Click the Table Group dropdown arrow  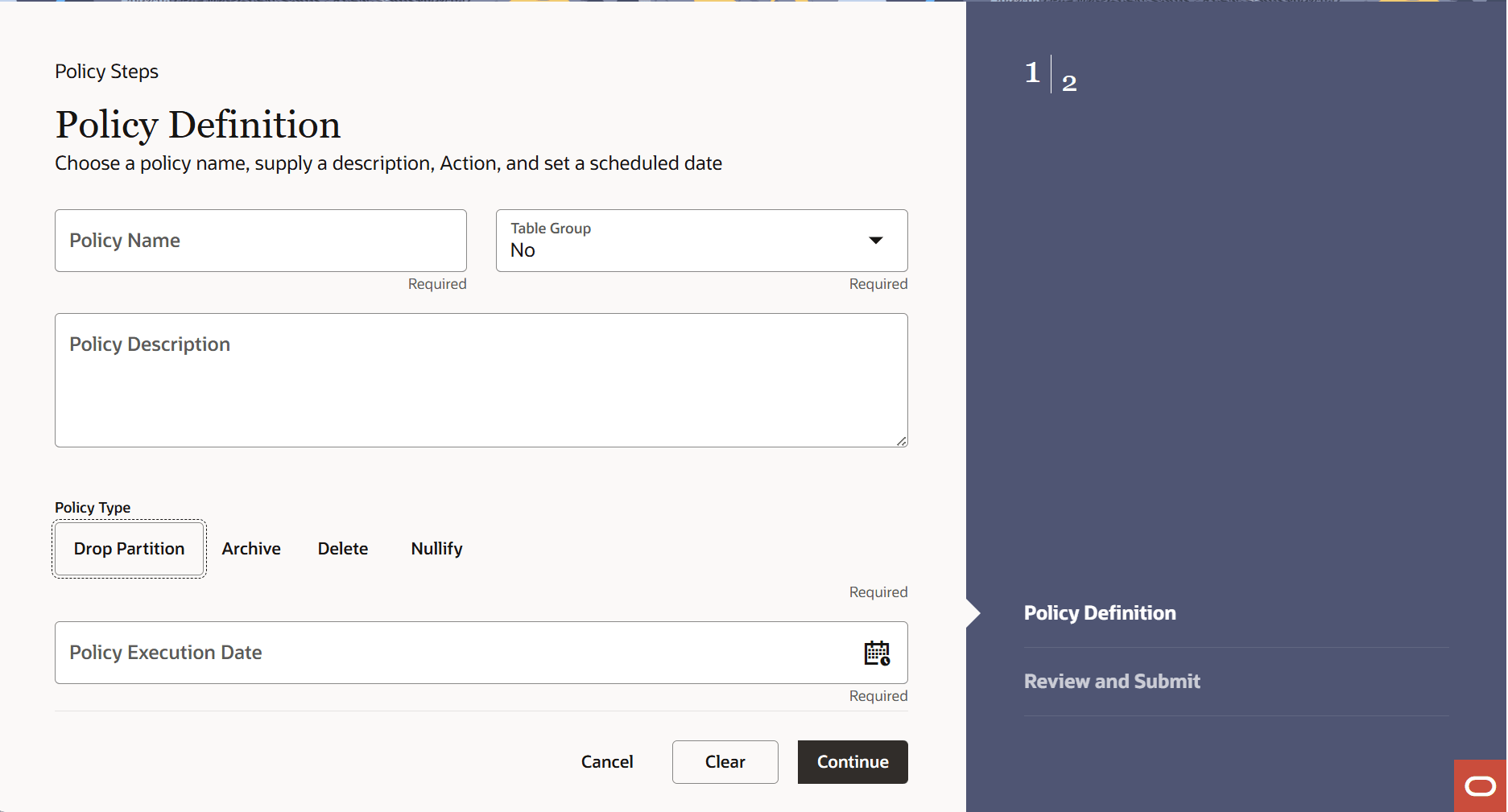point(876,241)
